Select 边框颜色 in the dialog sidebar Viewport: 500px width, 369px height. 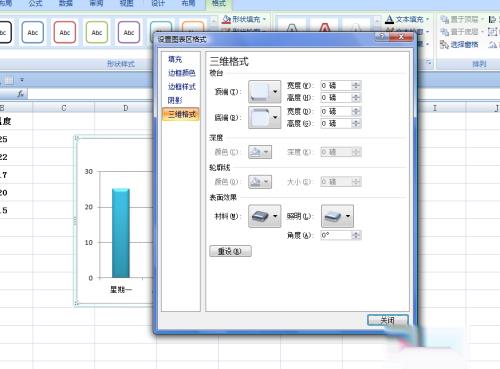click(182, 73)
